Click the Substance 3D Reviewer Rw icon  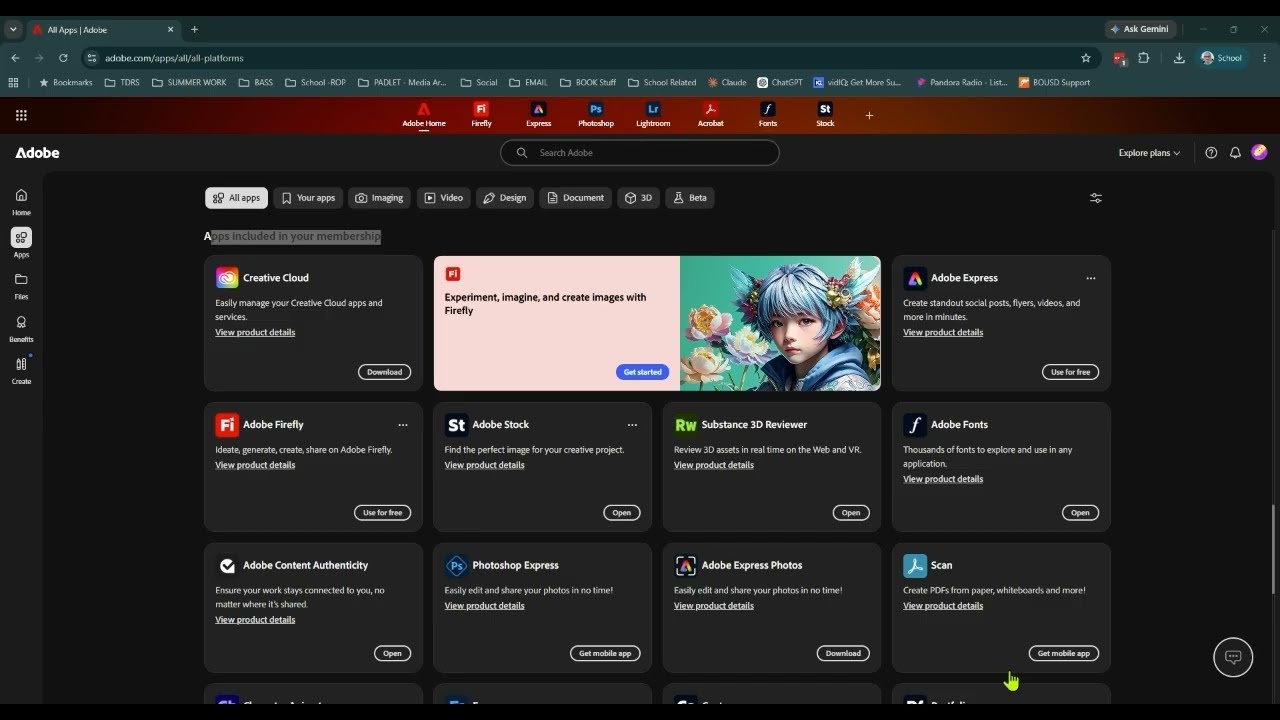[686, 425]
